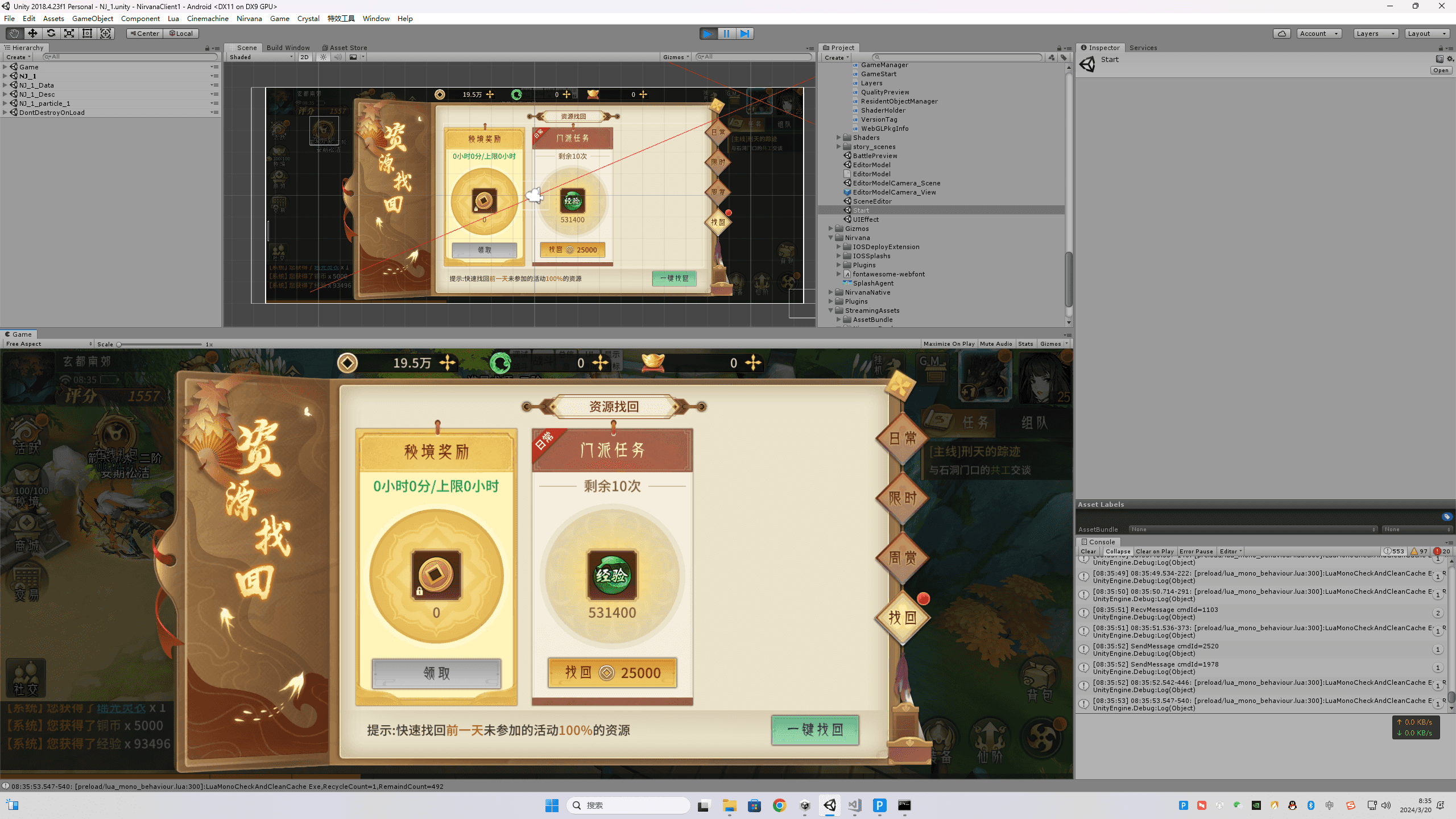This screenshot has height=819, width=1456.
Task: Enable Error Pause in Console
Action: 1196,551
